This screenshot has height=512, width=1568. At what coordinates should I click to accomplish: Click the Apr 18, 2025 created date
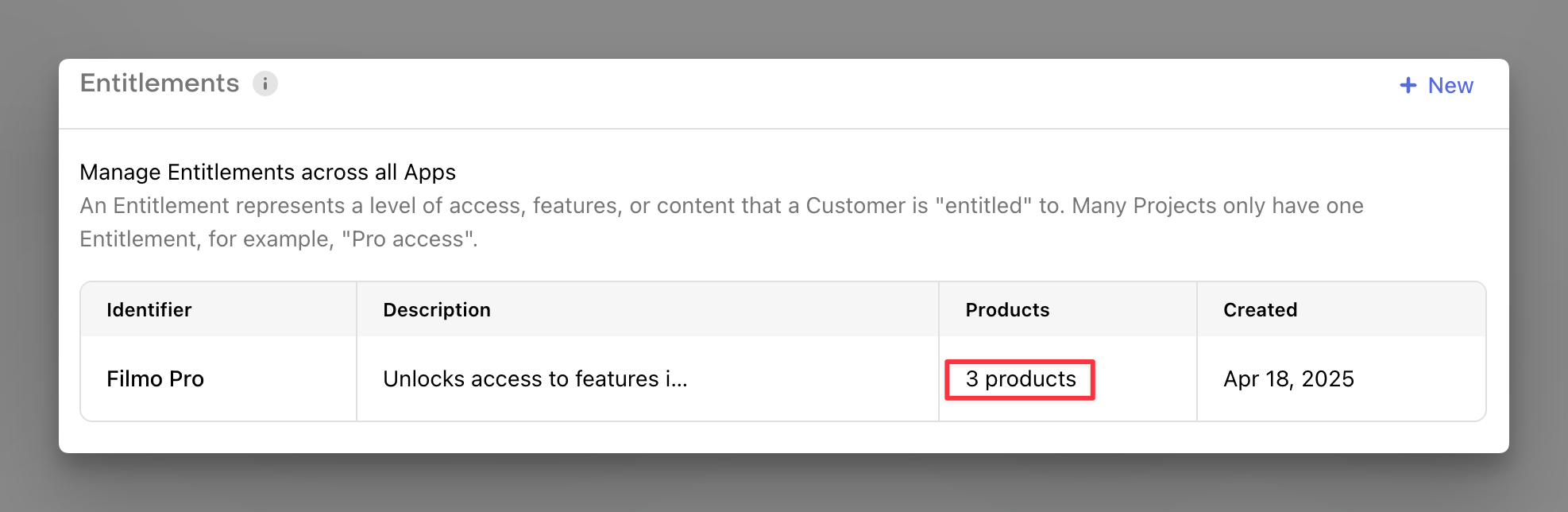click(1288, 379)
